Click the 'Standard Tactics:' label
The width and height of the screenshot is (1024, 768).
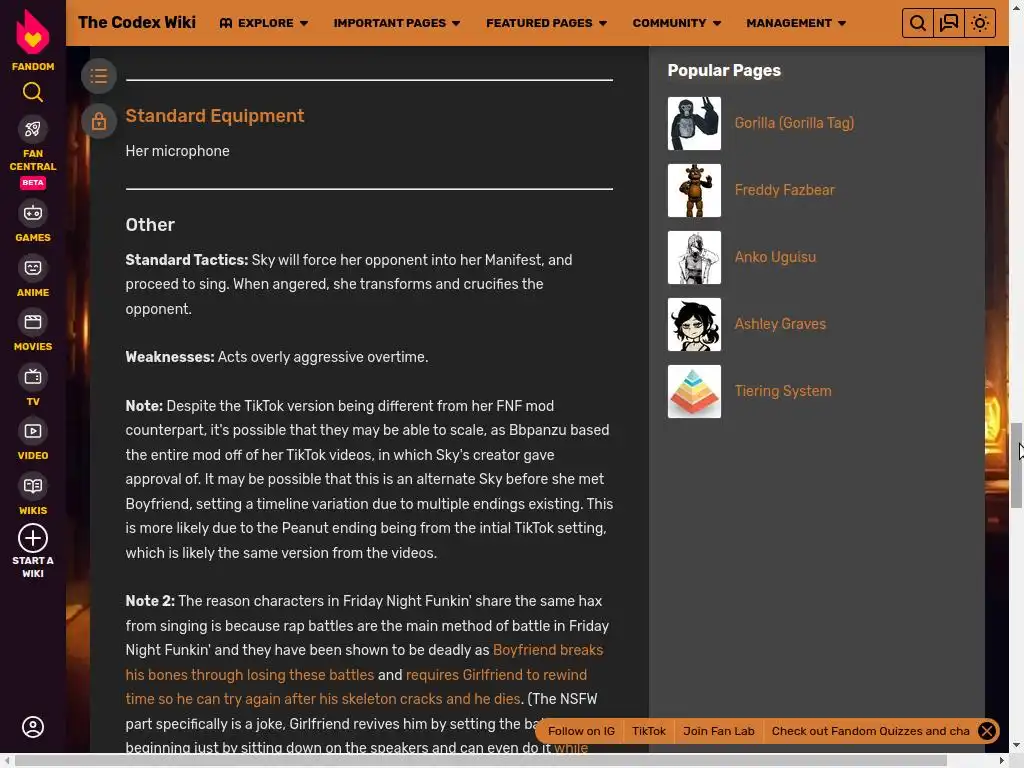coord(187,260)
